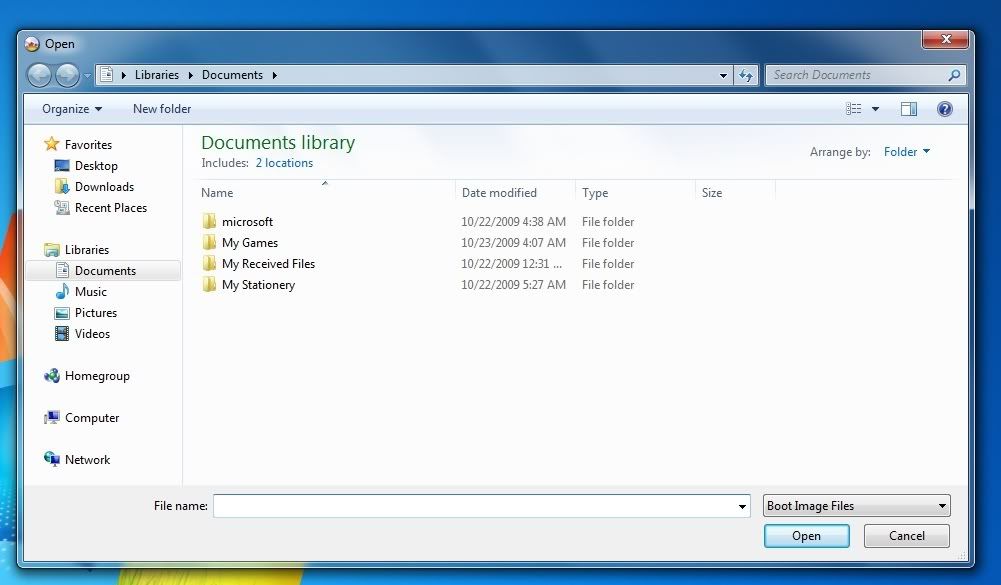Expand arrow after Documents in address bar

pyautogui.click(x=275, y=75)
